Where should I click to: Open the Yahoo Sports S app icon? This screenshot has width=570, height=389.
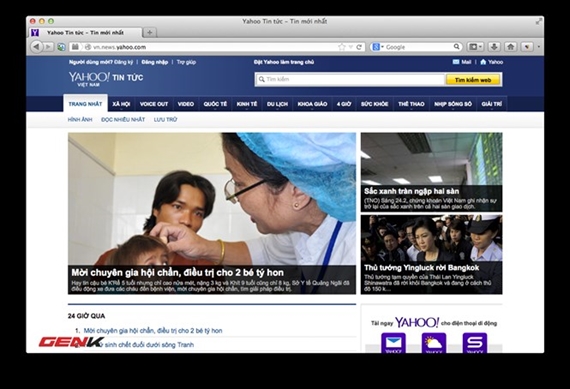click(x=475, y=343)
